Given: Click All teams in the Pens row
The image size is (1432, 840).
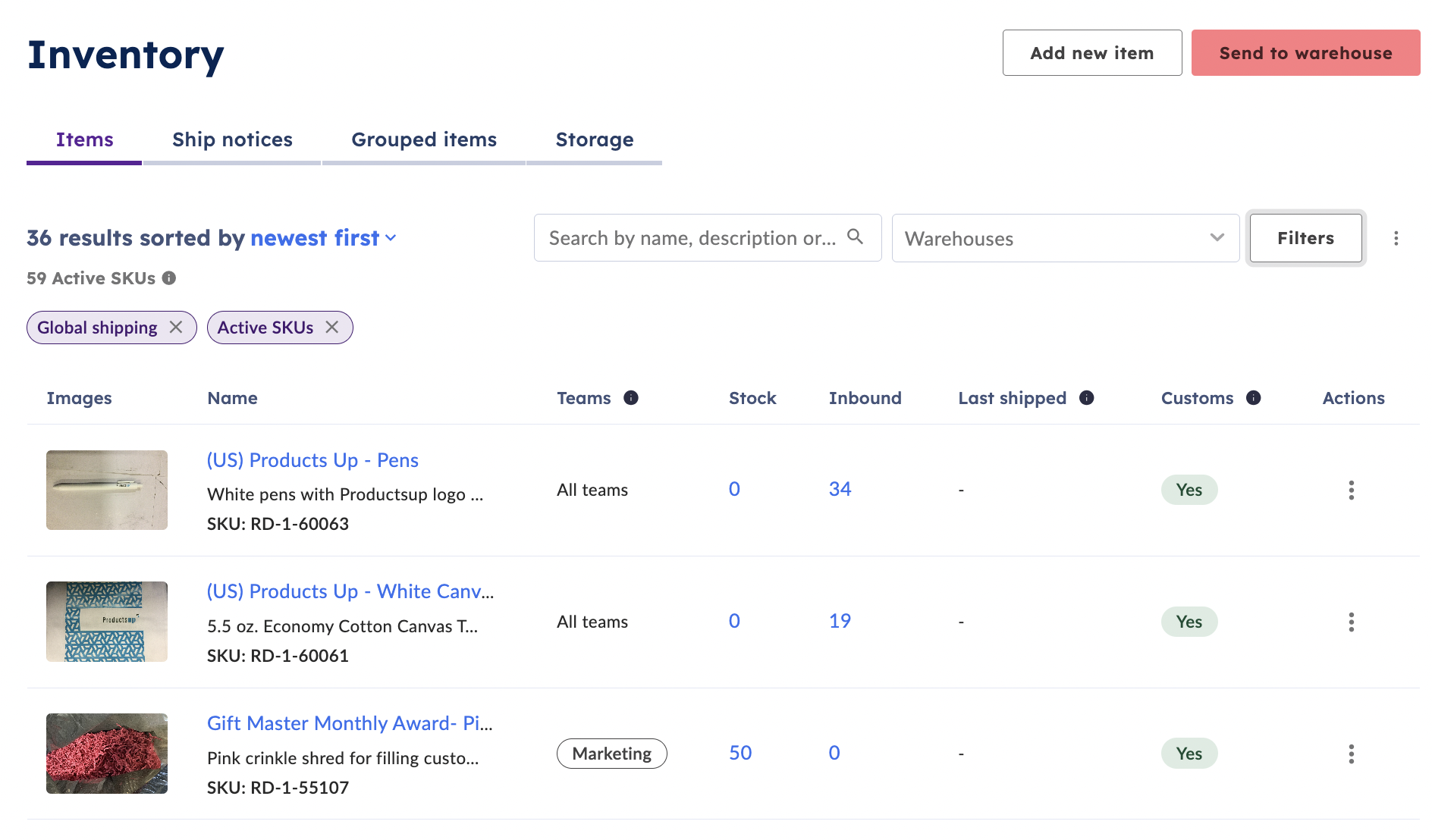Looking at the screenshot, I should pyautogui.click(x=592, y=490).
